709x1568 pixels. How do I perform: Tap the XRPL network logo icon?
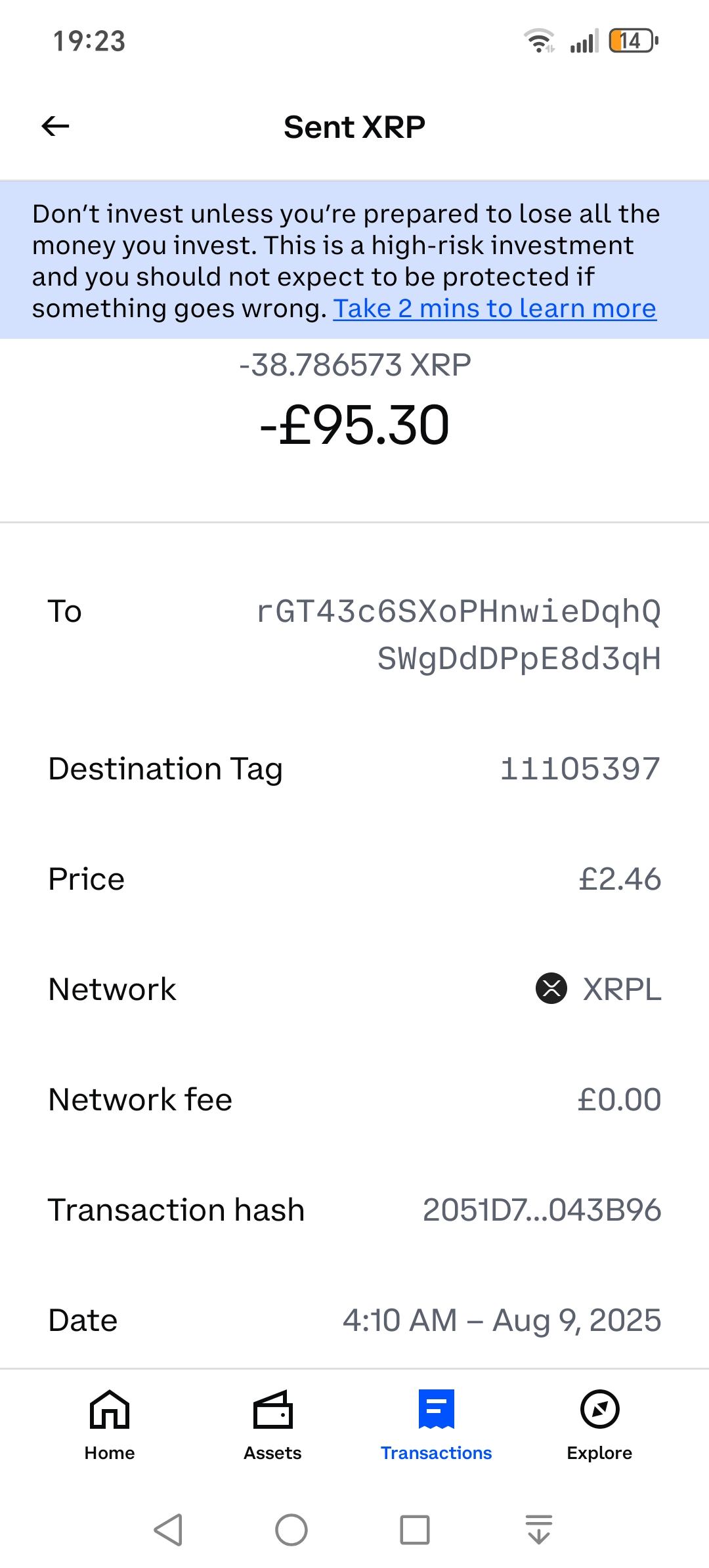(x=551, y=989)
